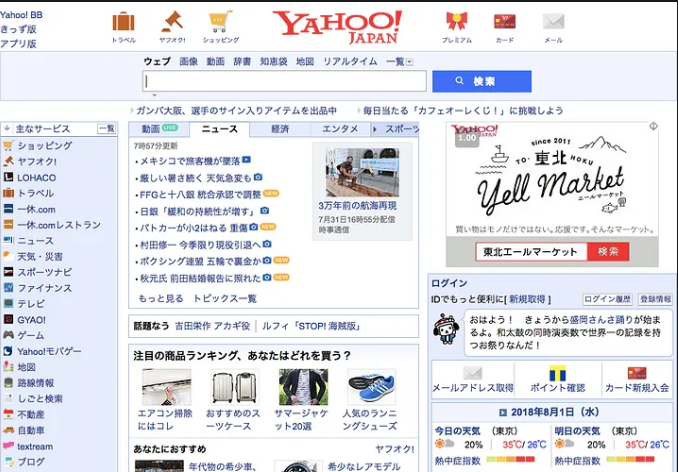Click the ショッピング icon in services sidebar
678x472 pixels.
pyautogui.click(x=8, y=146)
